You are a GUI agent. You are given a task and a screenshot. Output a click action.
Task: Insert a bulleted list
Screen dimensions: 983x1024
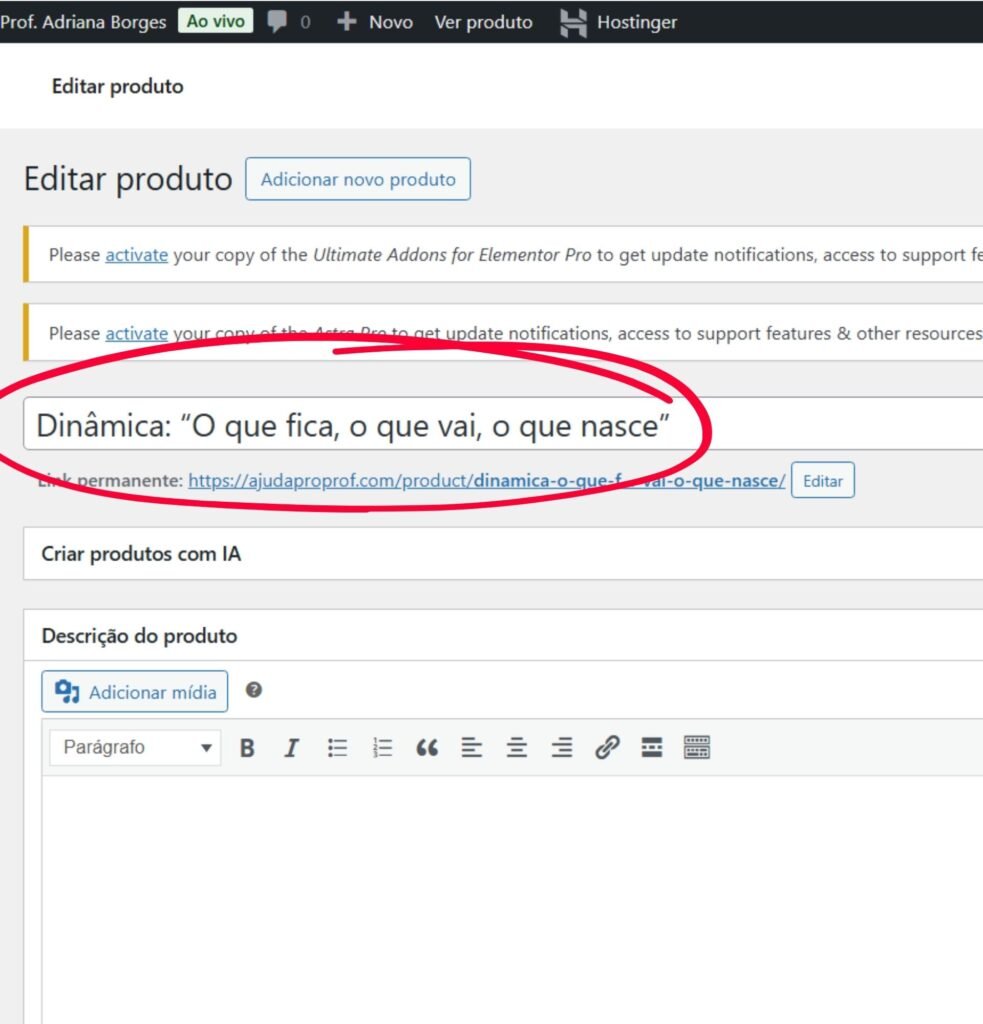click(x=338, y=748)
